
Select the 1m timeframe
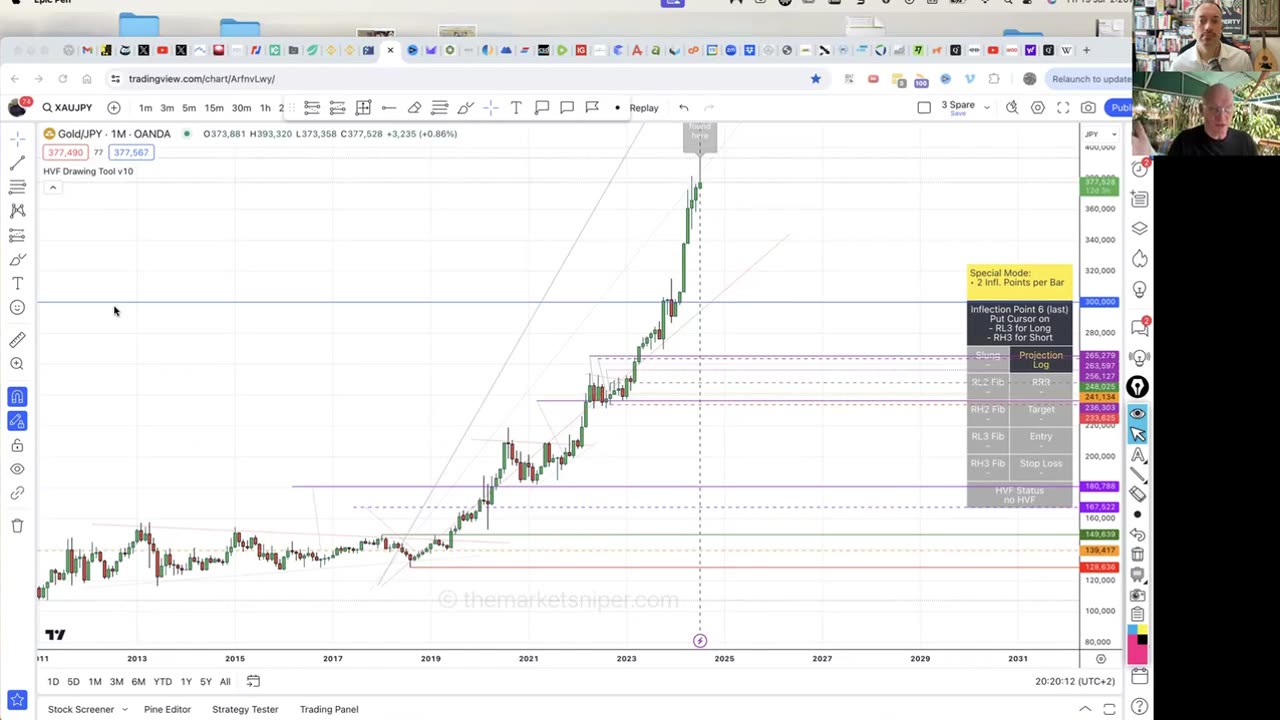(145, 108)
